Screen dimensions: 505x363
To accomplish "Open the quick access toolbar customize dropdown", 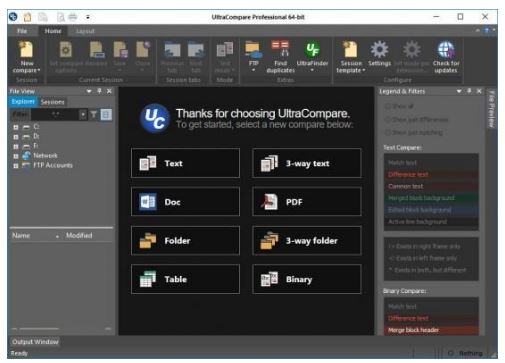I will 88,17.
